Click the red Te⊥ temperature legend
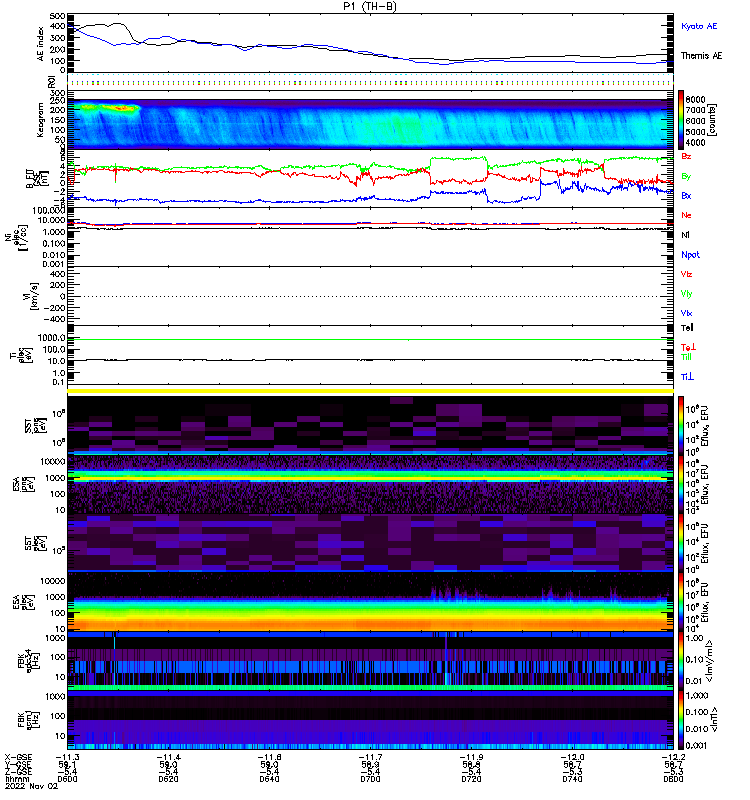 [x=688, y=347]
